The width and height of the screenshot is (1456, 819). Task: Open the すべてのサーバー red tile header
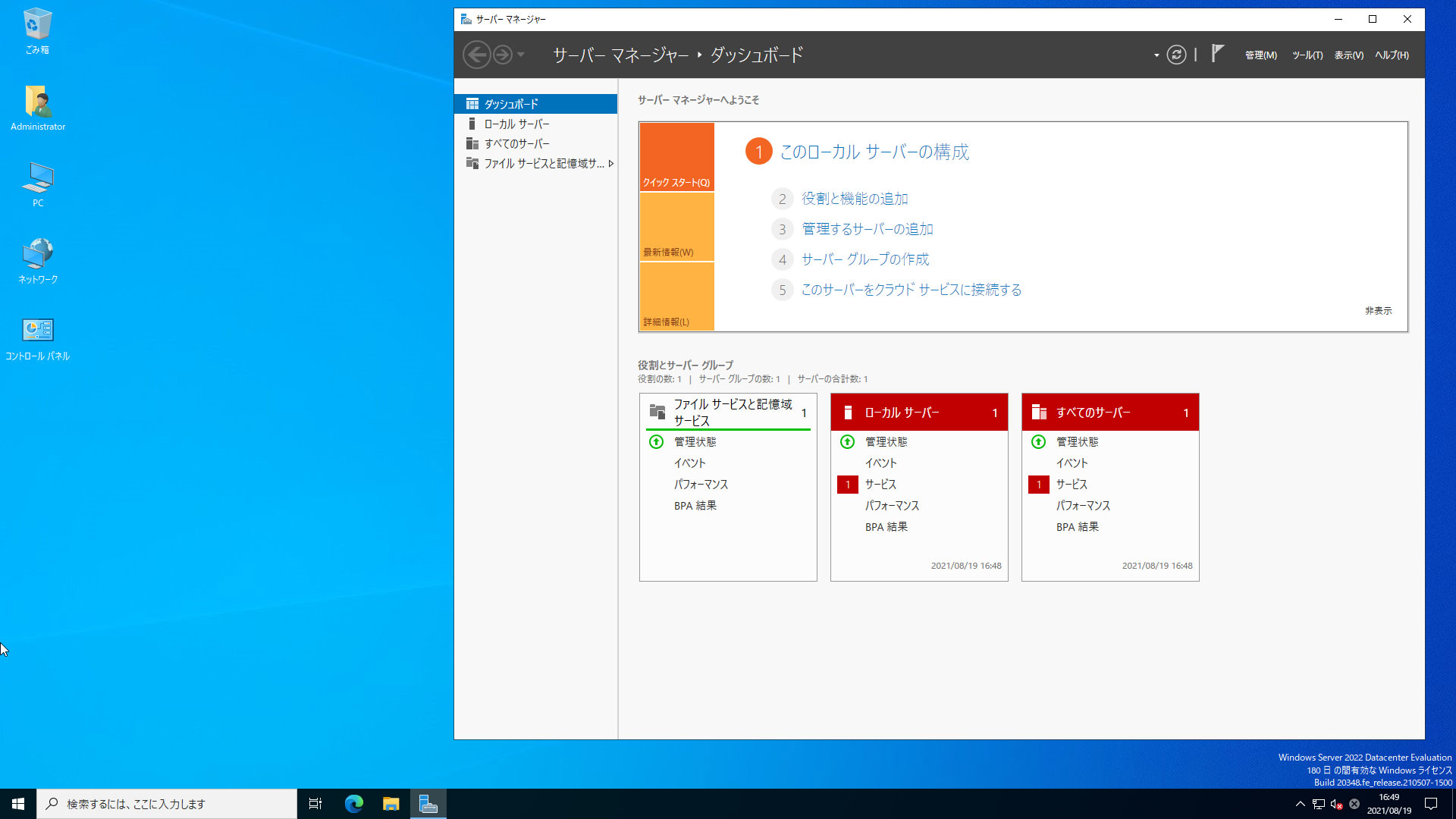coord(1110,413)
